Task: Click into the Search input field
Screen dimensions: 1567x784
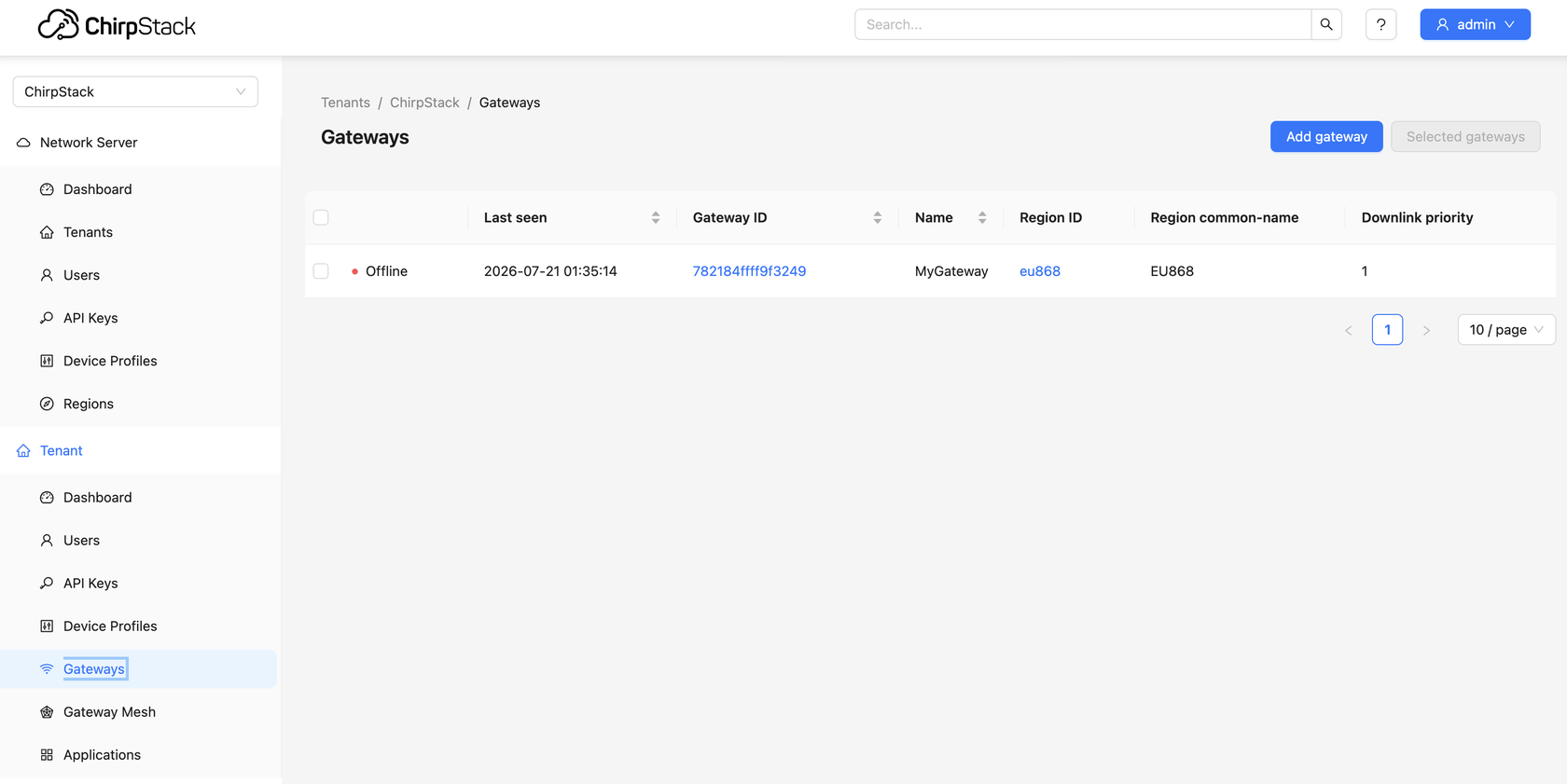Action: tap(1083, 24)
